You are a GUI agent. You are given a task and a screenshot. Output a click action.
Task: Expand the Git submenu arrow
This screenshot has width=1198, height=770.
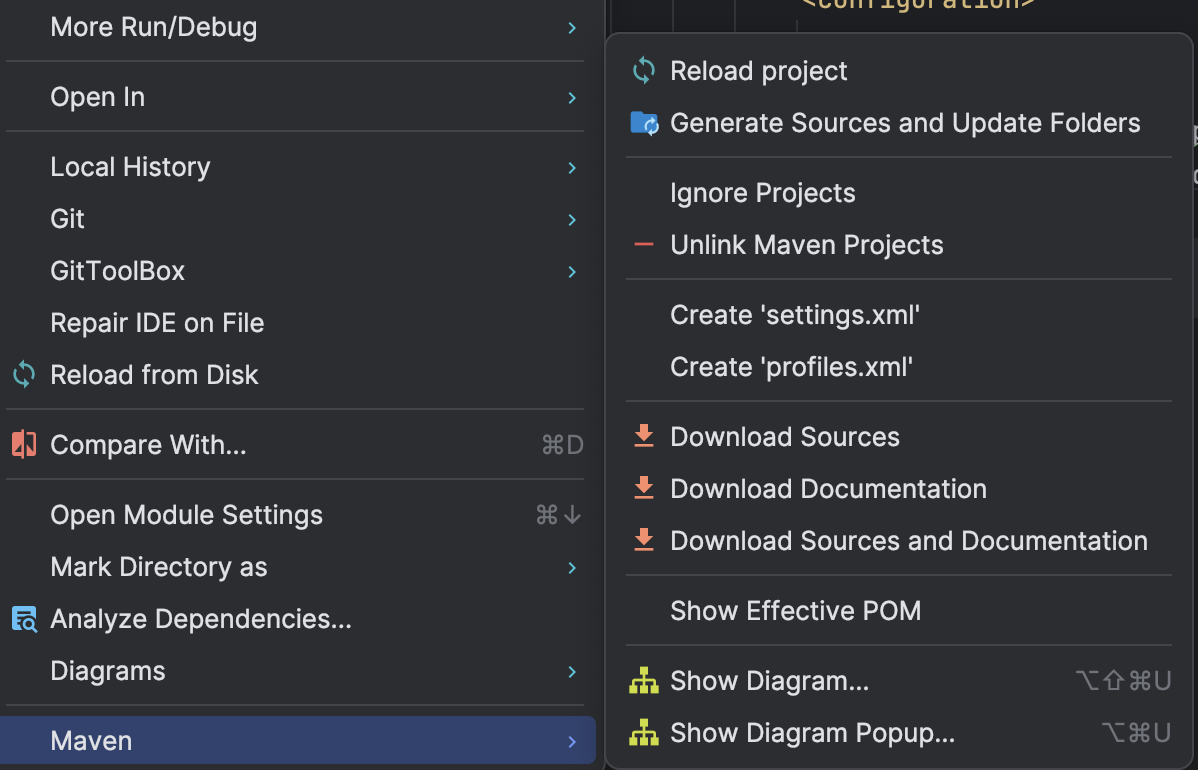(x=572, y=219)
